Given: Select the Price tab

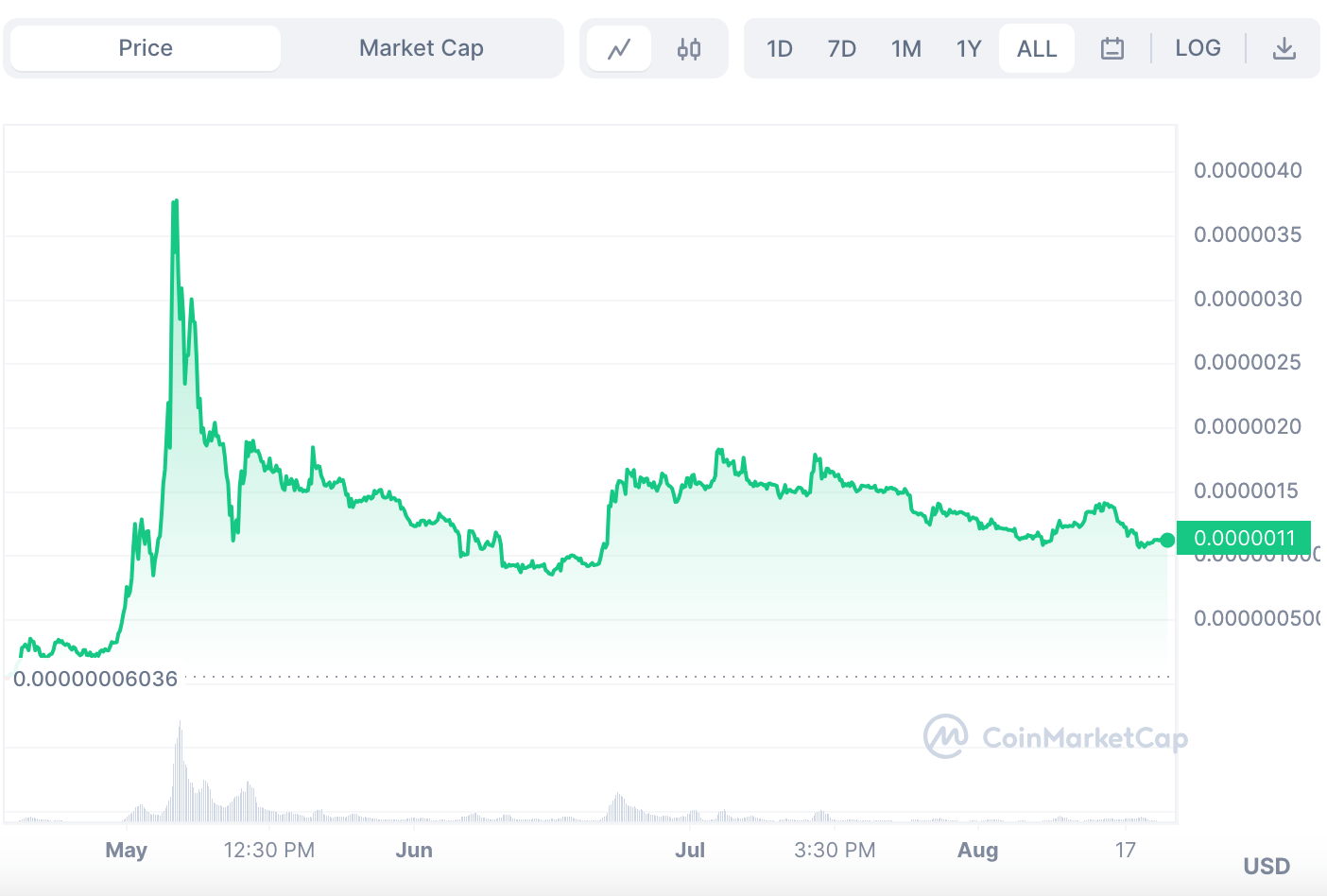Looking at the screenshot, I should pos(146,48).
